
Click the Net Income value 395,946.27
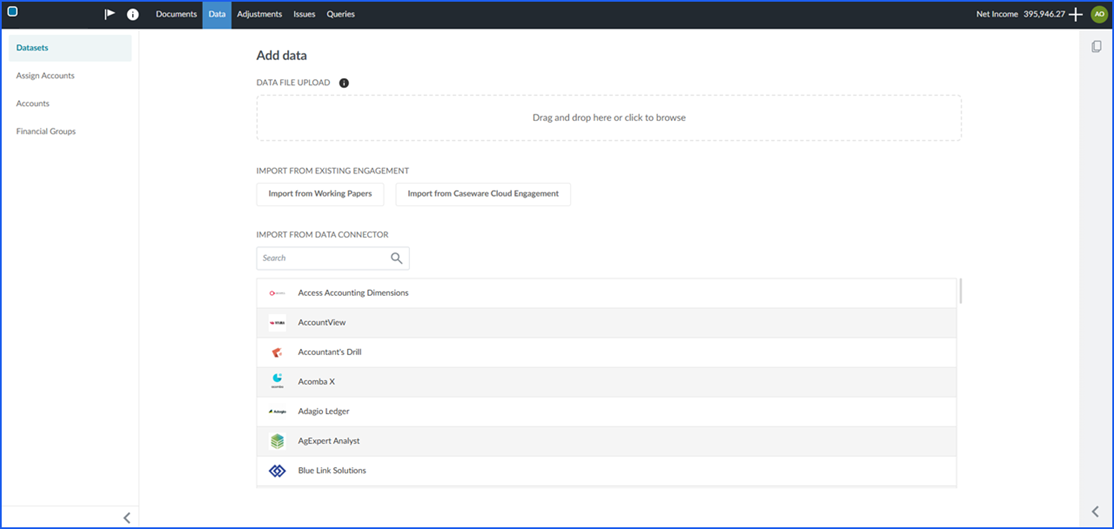coord(1044,14)
